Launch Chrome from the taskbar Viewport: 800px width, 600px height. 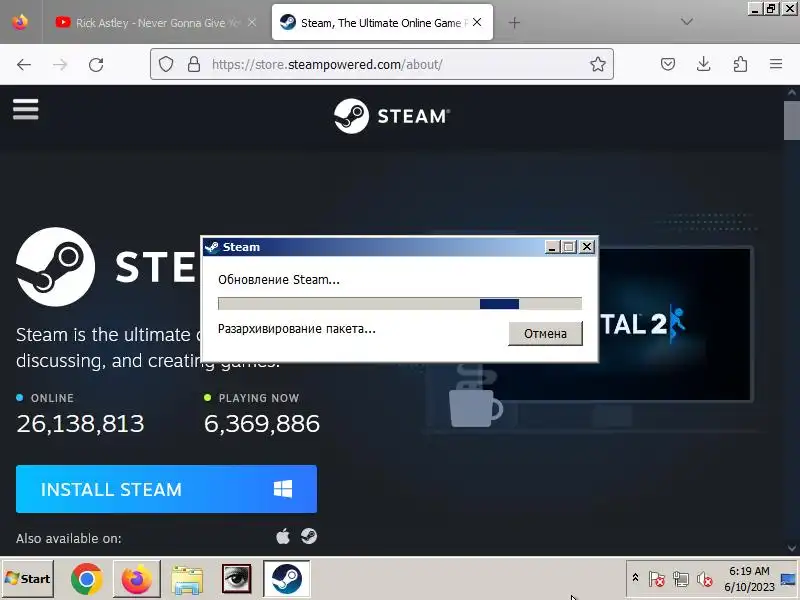(87, 579)
